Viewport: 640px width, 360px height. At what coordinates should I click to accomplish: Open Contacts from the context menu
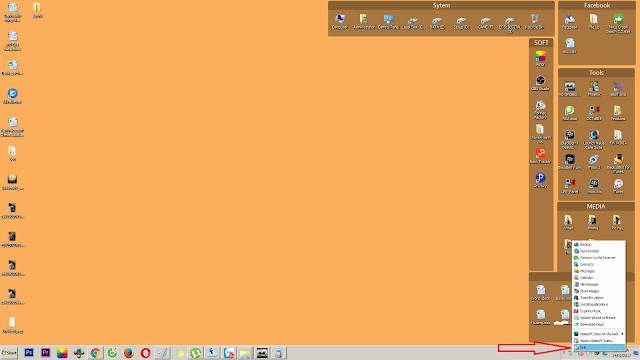tap(599, 264)
